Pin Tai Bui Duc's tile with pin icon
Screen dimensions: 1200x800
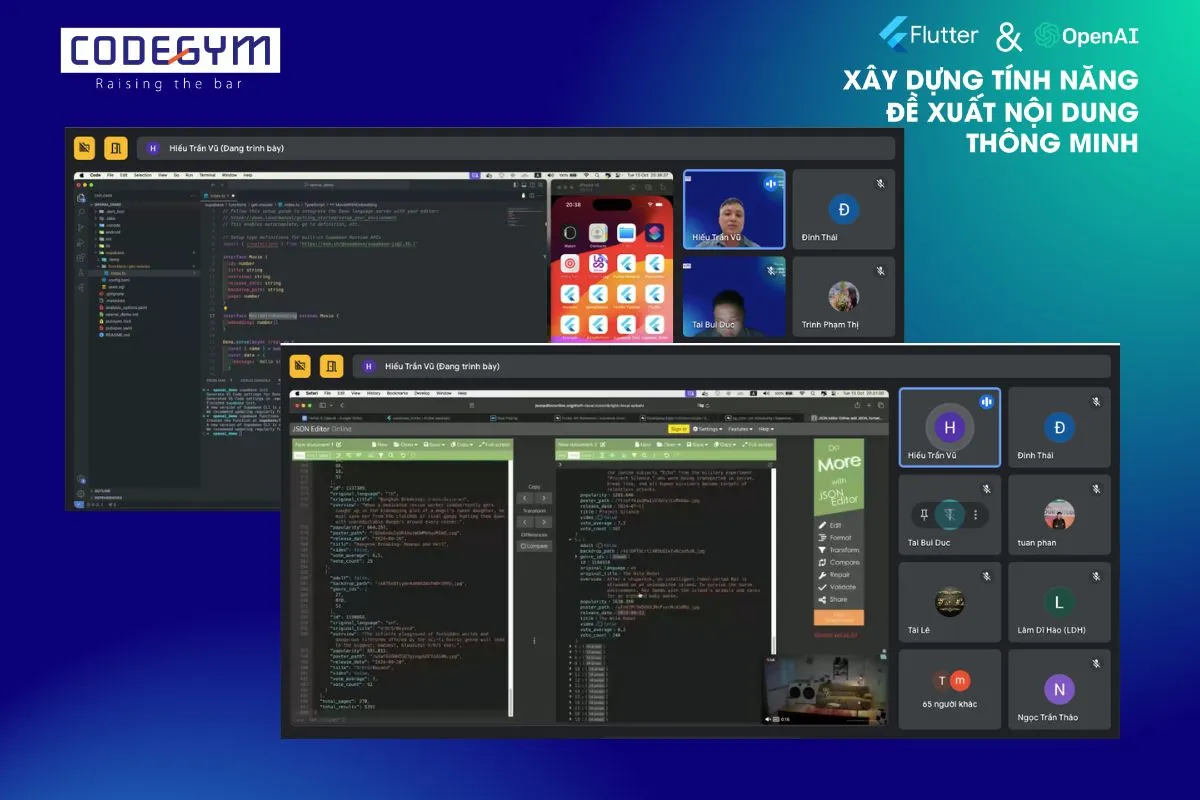coord(923,515)
